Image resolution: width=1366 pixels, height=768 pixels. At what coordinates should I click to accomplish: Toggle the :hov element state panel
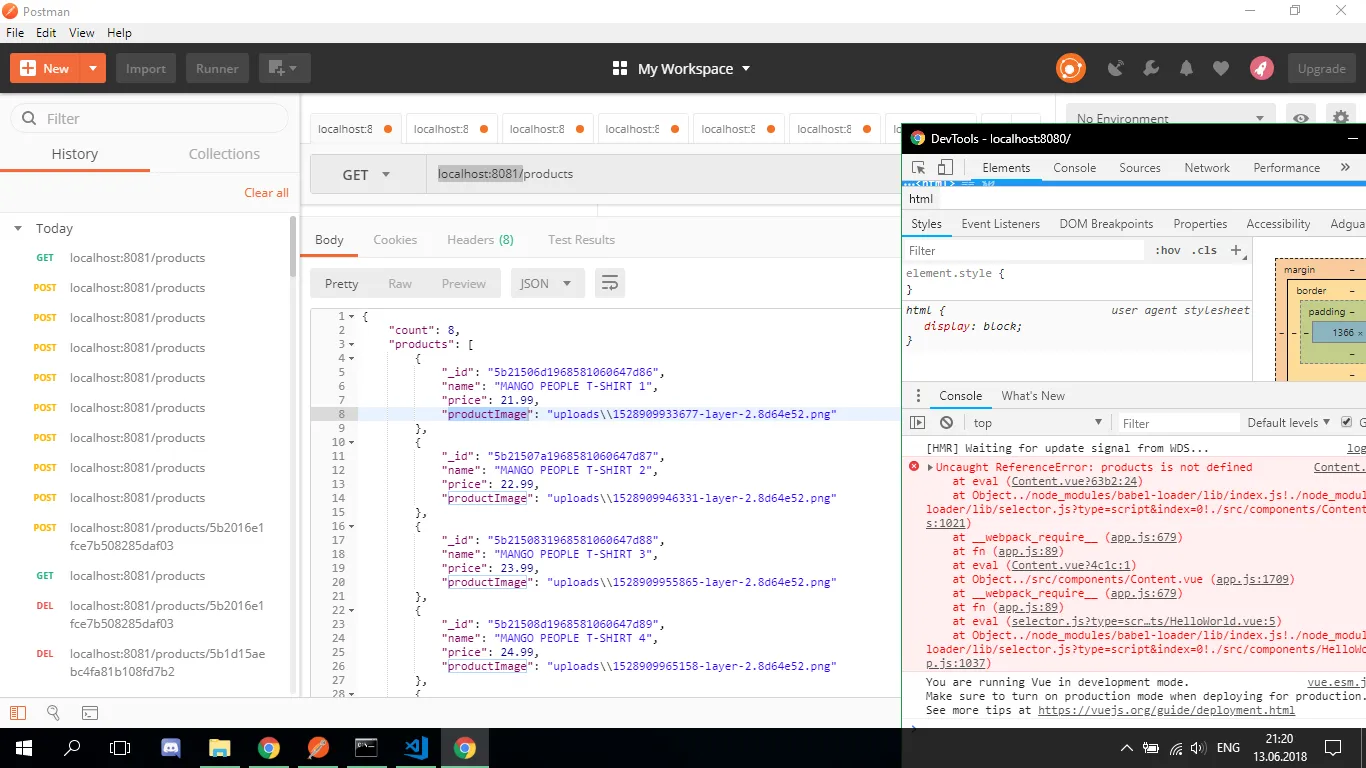tap(1167, 251)
